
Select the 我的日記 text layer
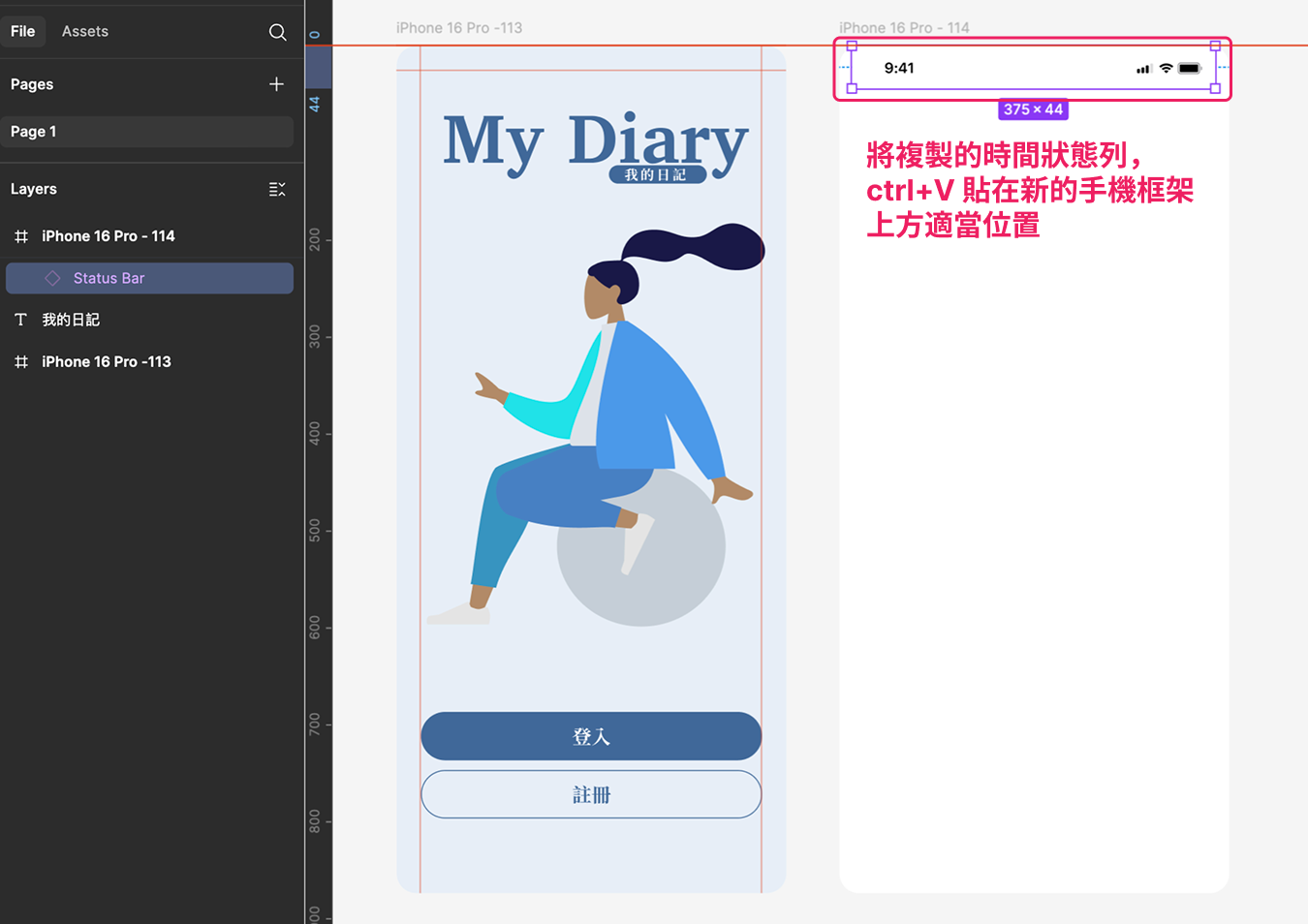tap(71, 320)
